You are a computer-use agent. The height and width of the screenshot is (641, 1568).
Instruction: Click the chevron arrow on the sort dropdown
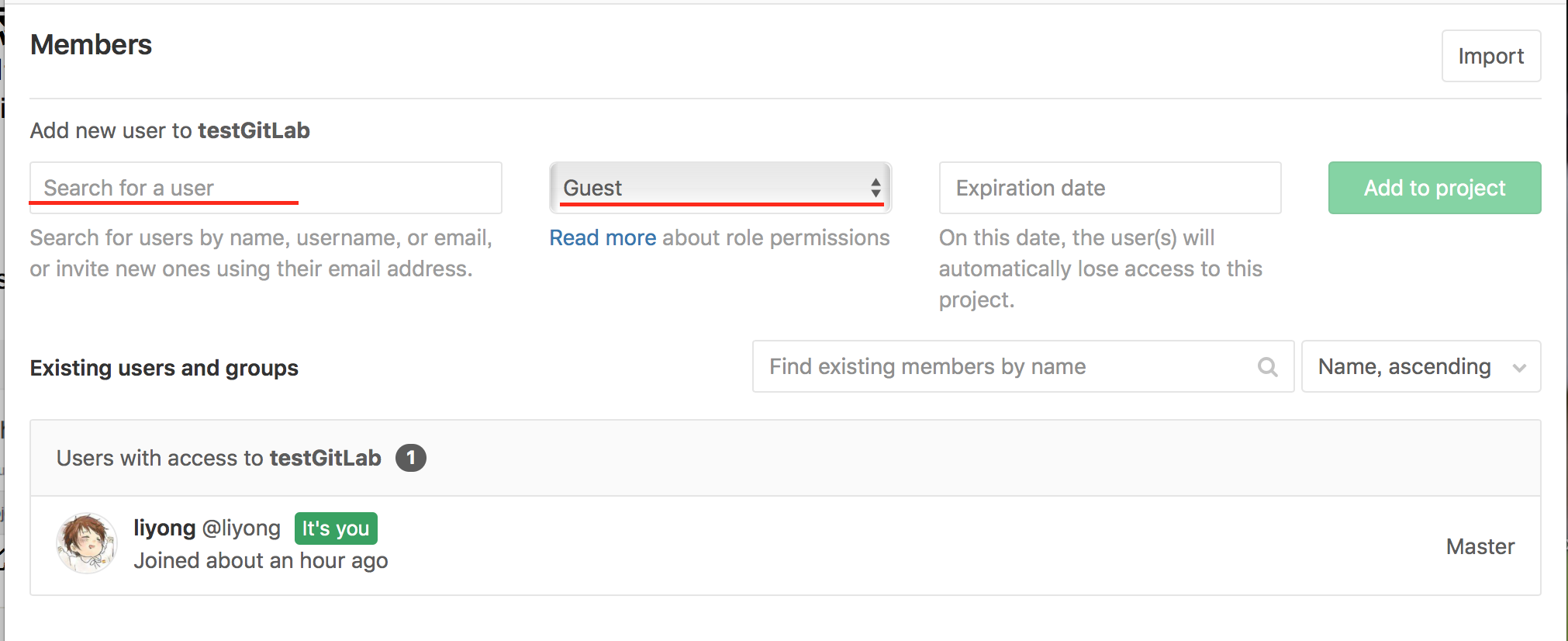[1519, 368]
